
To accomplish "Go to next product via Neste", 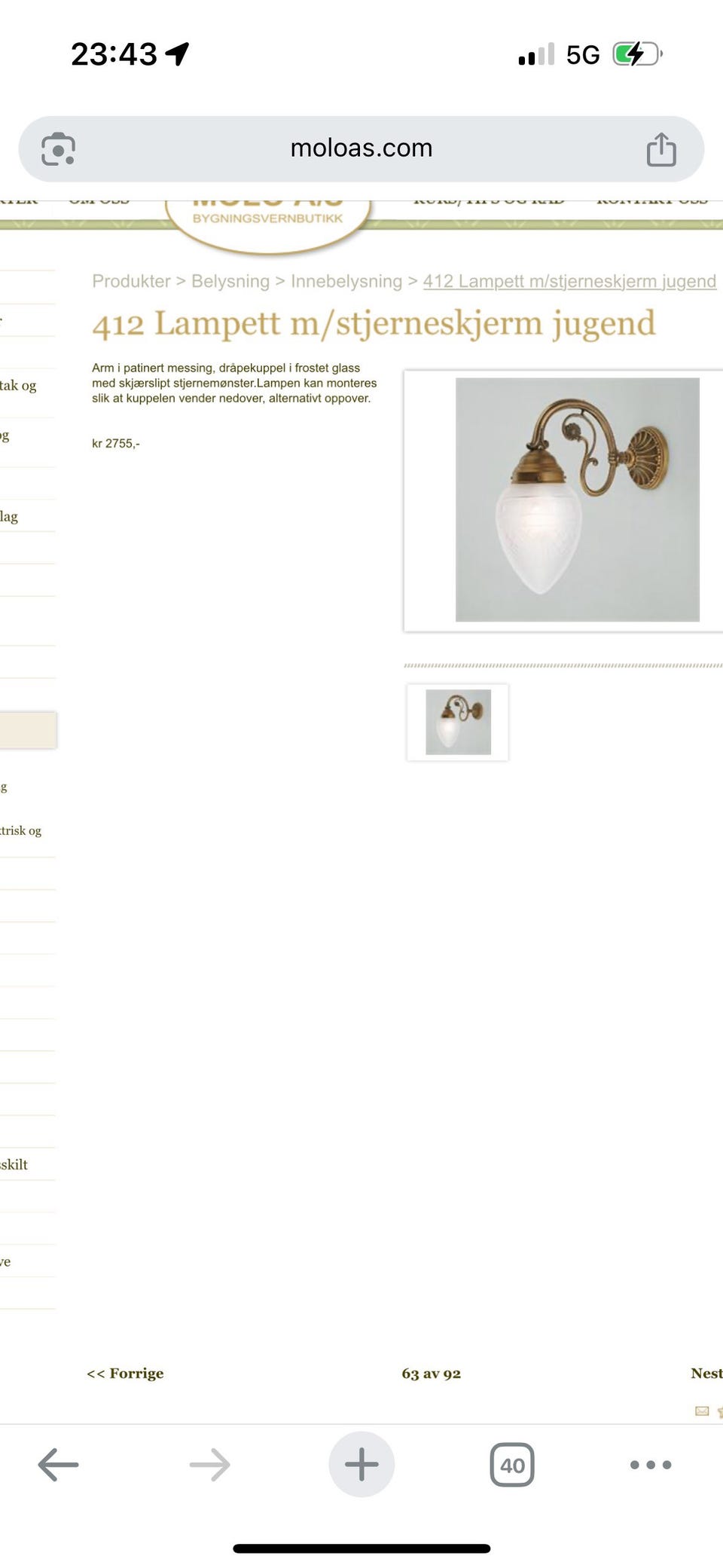I will click(706, 1373).
